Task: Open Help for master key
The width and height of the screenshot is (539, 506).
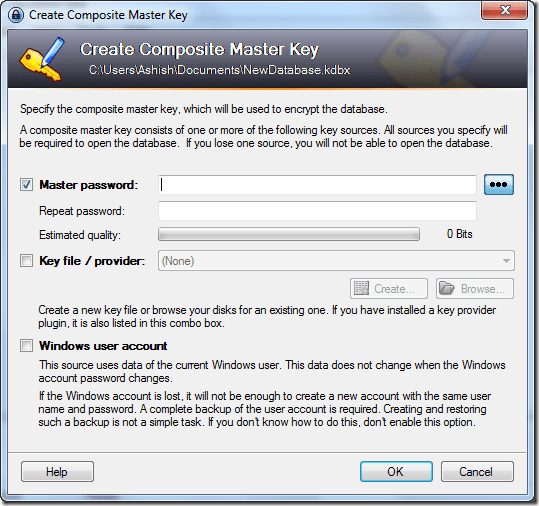Action: pyautogui.click(x=57, y=471)
